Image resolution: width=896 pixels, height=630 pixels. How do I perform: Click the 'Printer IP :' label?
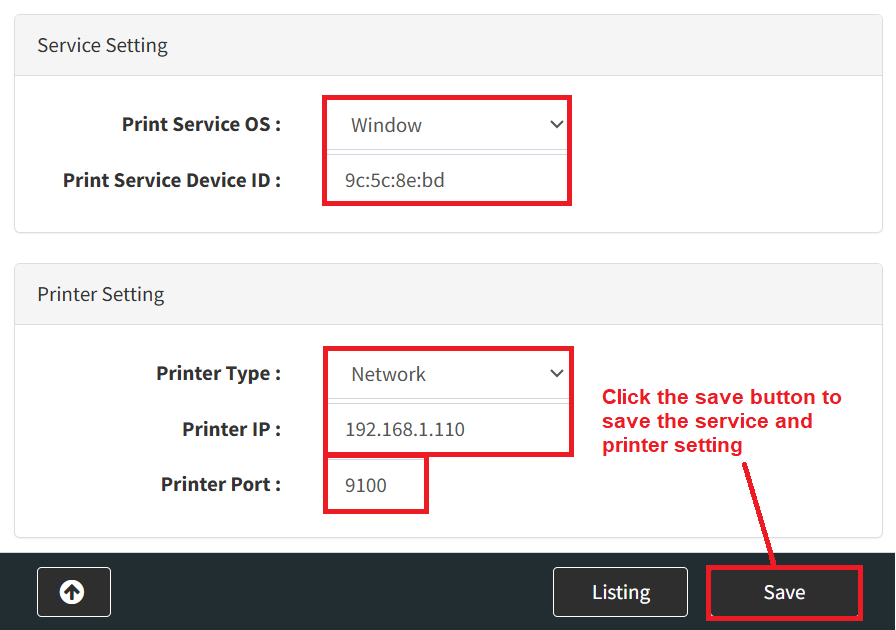tap(231, 430)
